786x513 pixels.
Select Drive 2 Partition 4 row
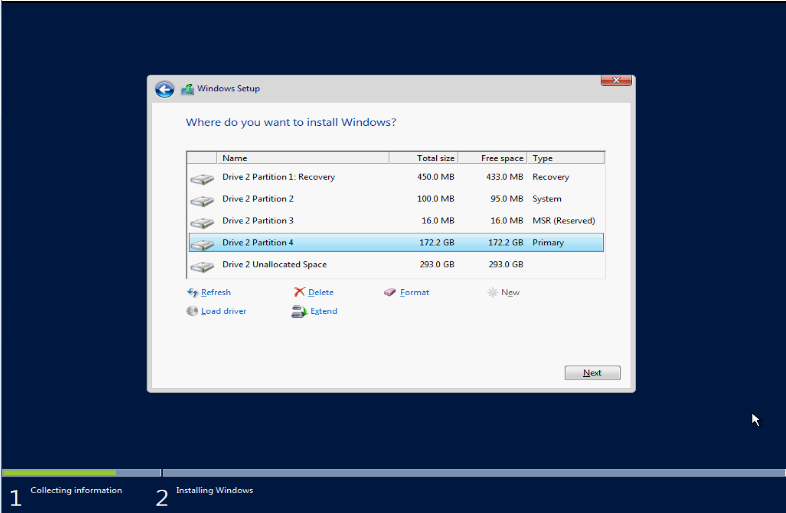click(396, 243)
